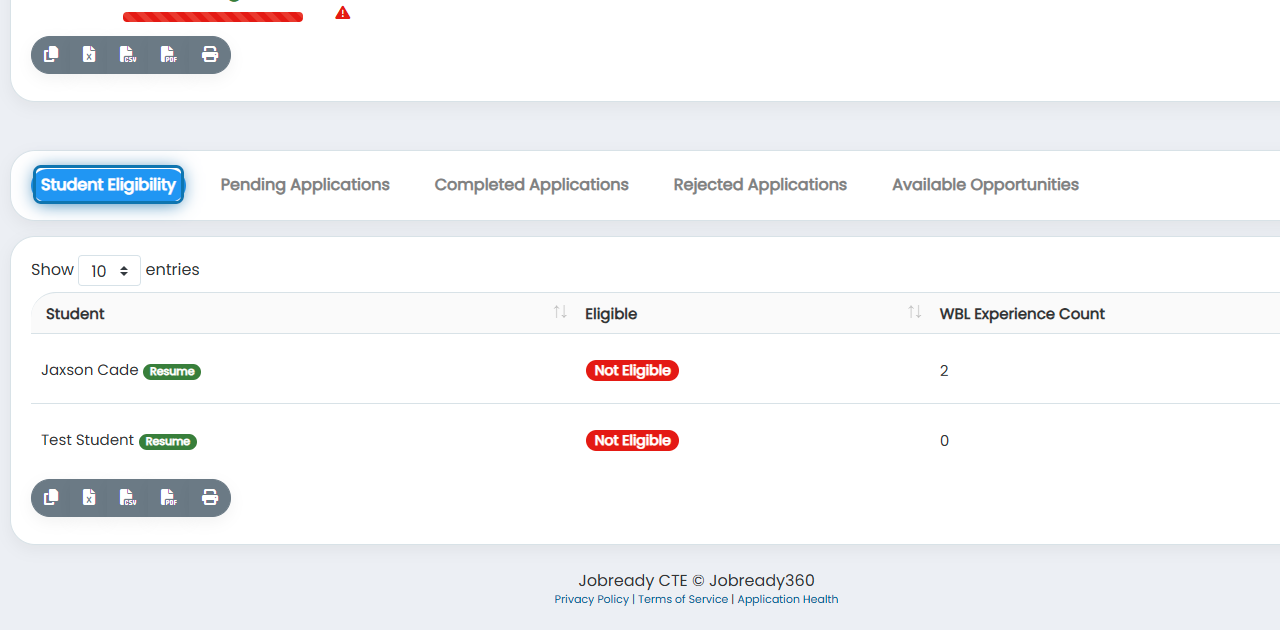Click the Print icon in upper toolbar
This screenshot has width=1280, height=630.
pos(210,55)
